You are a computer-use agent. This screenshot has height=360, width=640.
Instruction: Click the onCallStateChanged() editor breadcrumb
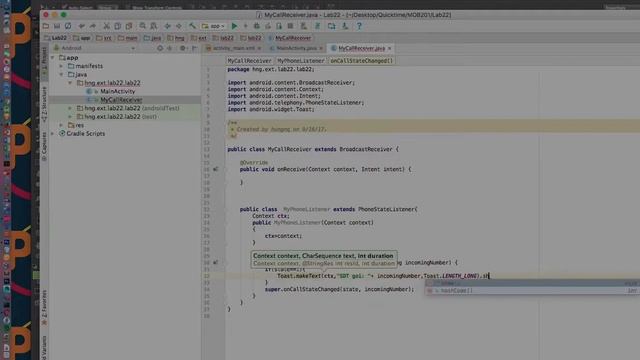pyautogui.click(x=362, y=61)
